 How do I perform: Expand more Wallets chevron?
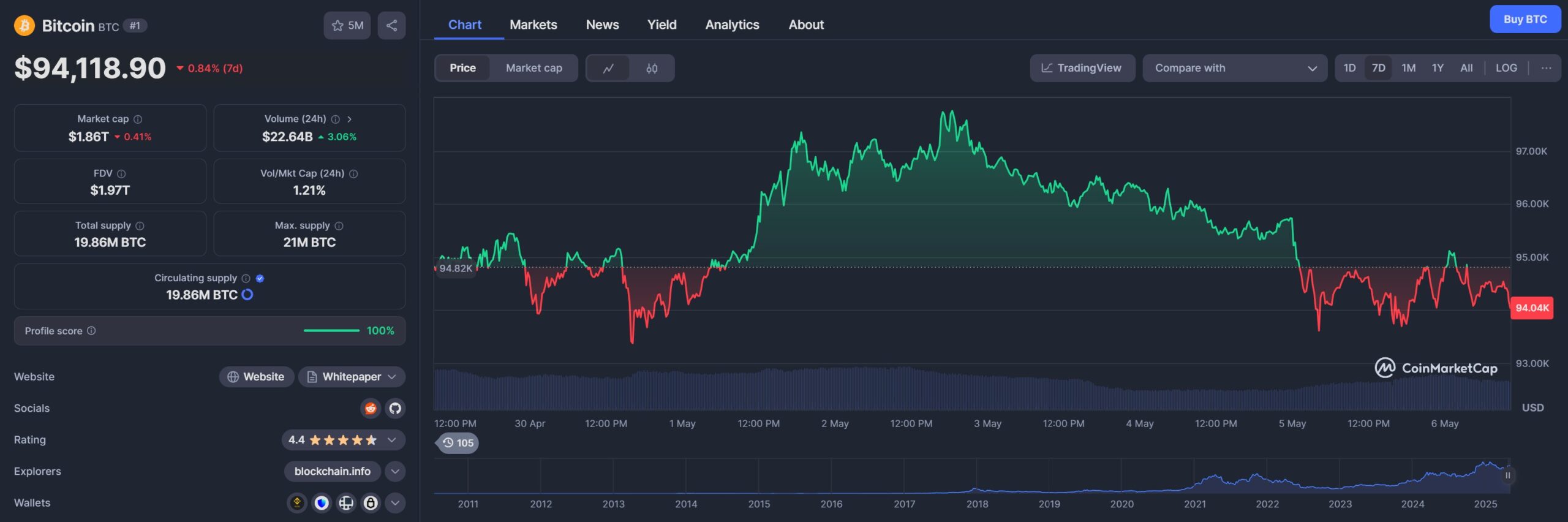point(395,503)
